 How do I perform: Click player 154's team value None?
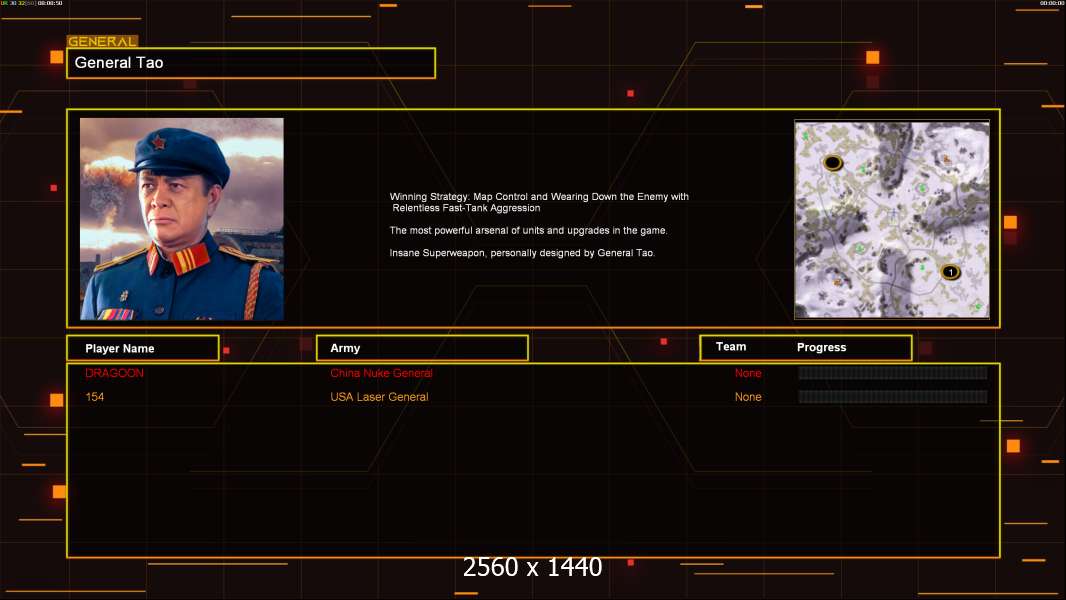click(748, 397)
